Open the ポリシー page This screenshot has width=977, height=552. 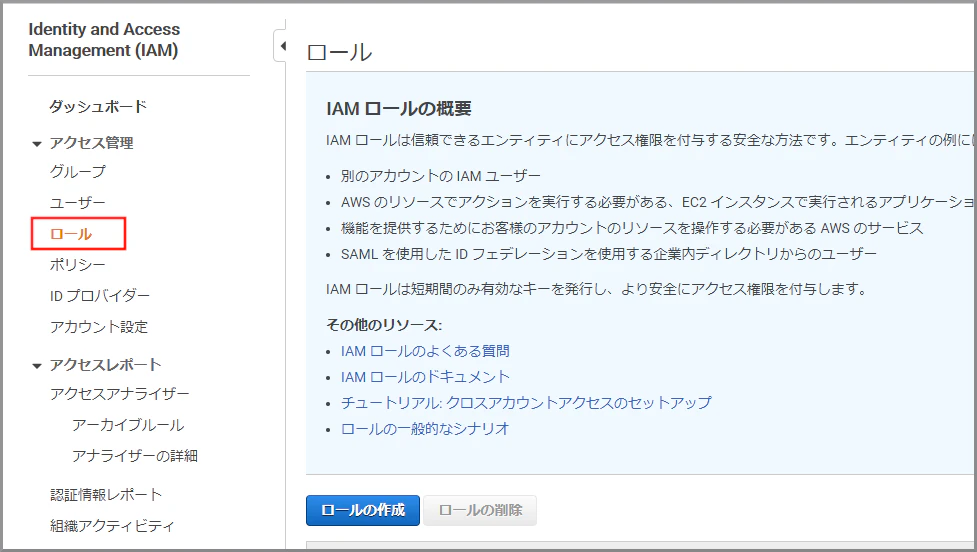click(78, 265)
